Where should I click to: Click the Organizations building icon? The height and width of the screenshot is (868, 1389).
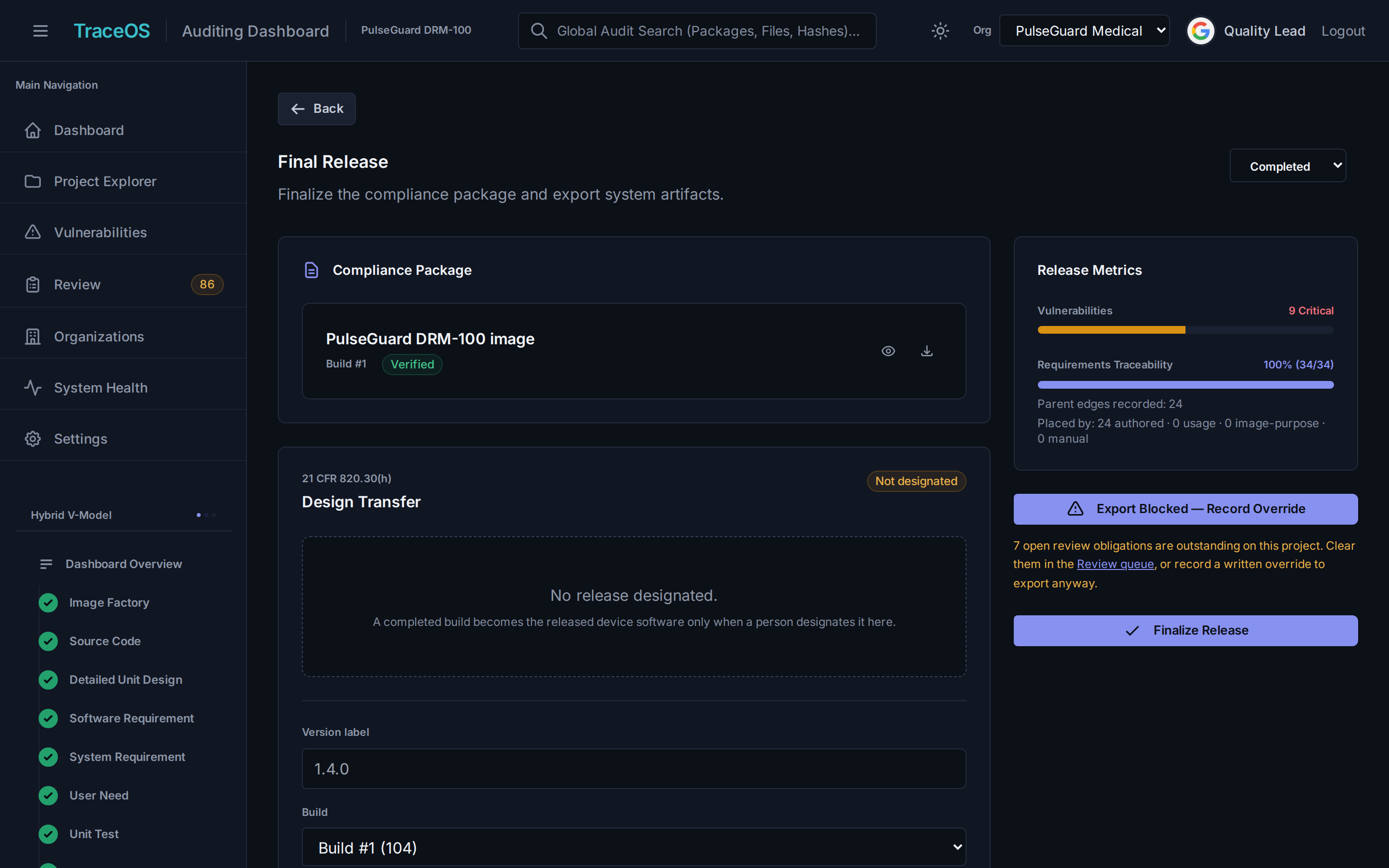click(x=33, y=337)
